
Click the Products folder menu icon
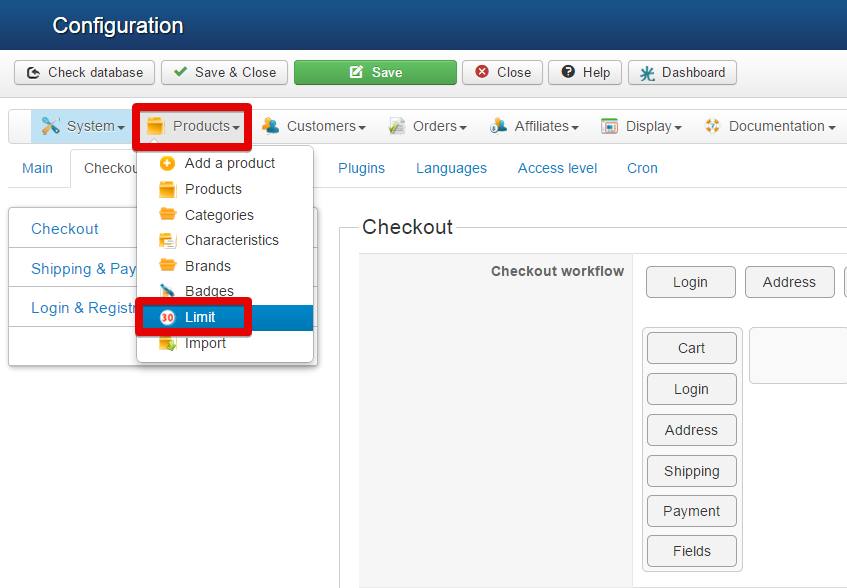(x=156, y=126)
